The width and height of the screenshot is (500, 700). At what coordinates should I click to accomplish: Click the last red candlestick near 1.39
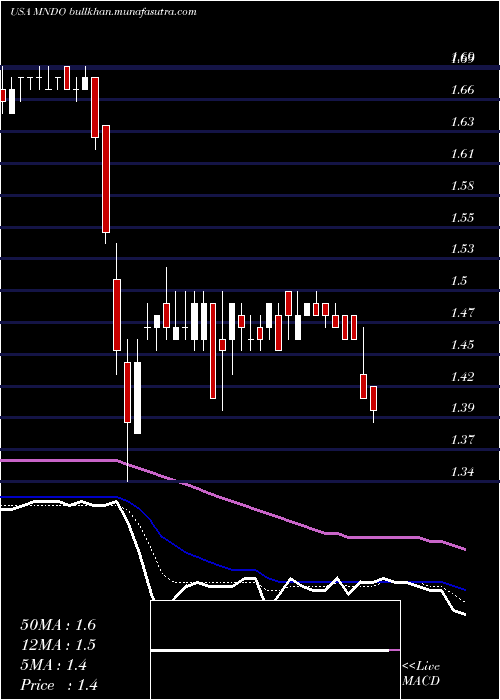pyautogui.click(x=374, y=398)
